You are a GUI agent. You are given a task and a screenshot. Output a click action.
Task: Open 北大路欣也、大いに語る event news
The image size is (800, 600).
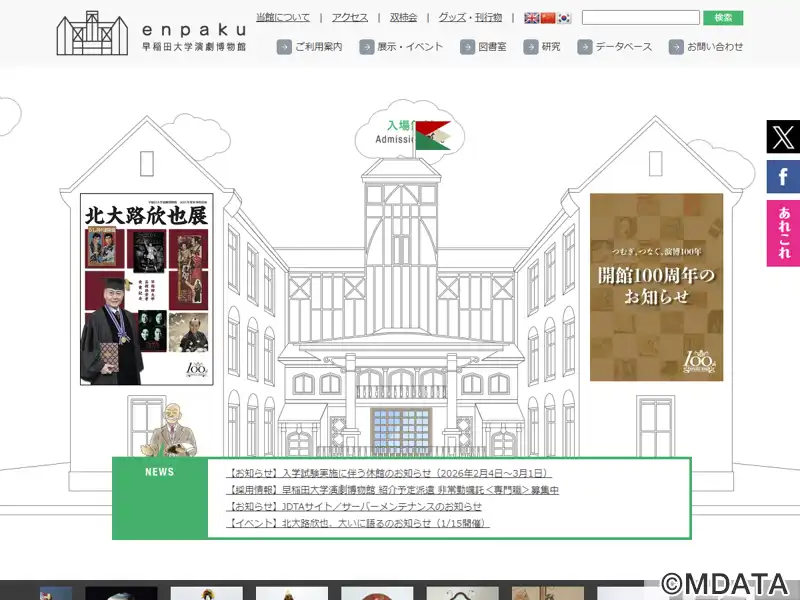point(358,523)
